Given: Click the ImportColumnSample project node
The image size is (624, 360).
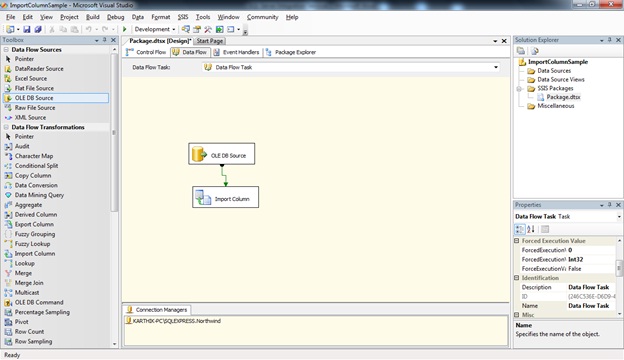Looking at the screenshot, I should pos(558,62).
